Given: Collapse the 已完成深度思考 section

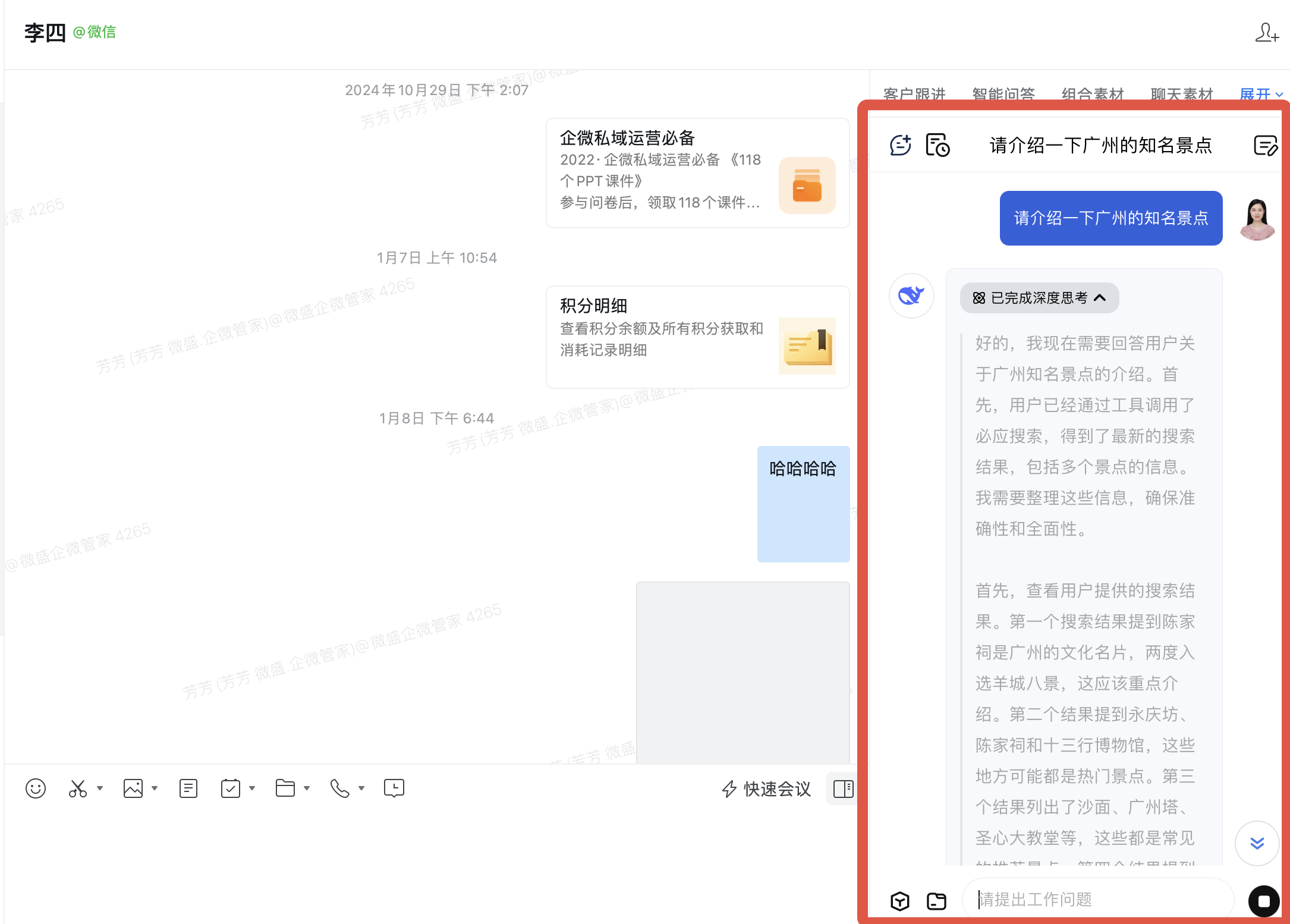Looking at the screenshot, I should click(x=1039, y=298).
